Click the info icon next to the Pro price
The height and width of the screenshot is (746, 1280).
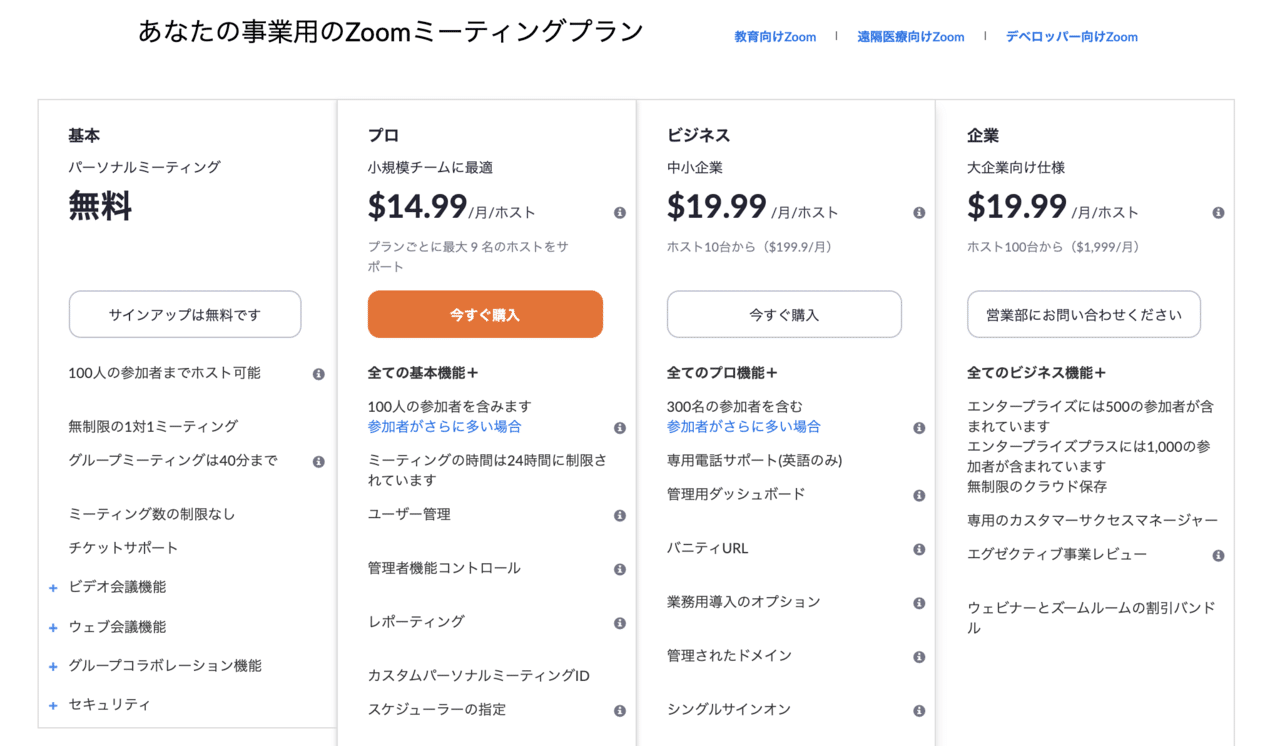click(620, 212)
